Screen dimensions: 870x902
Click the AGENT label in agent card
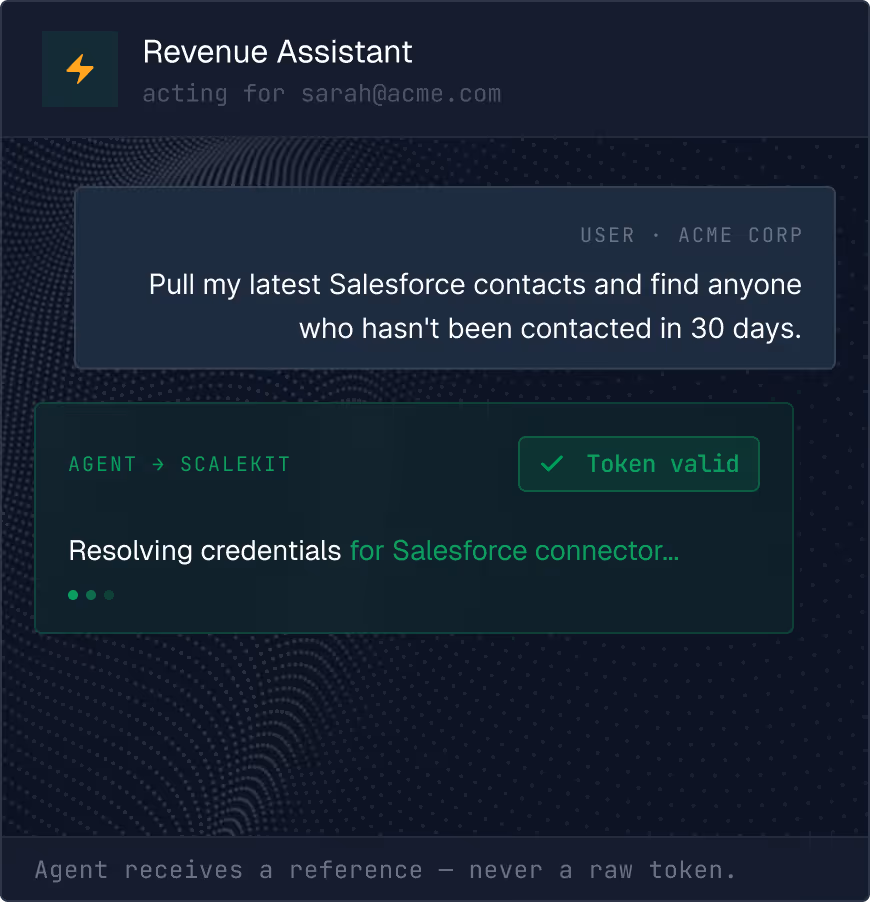point(102,464)
